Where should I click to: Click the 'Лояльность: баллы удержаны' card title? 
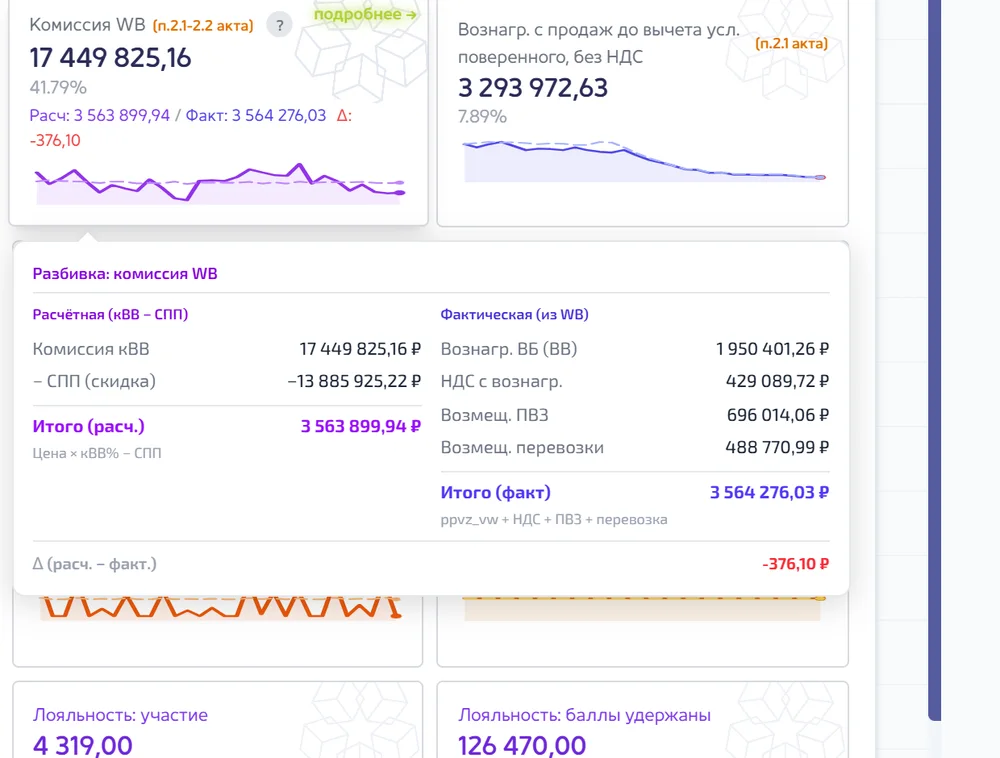pyautogui.click(x=584, y=715)
